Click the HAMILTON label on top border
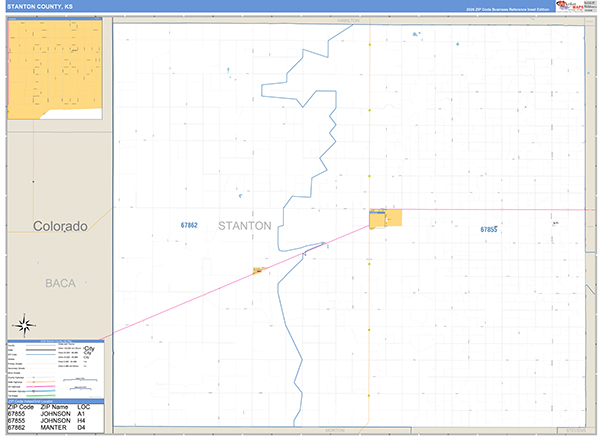Screen dimensions: 600x436 coord(348,21)
